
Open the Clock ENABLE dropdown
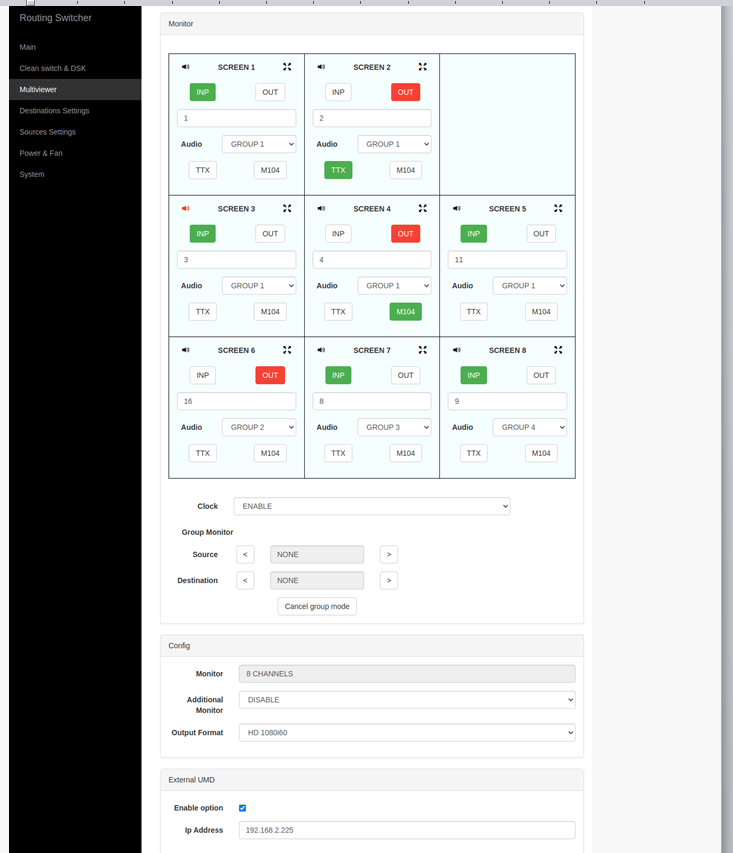coord(371,506)
